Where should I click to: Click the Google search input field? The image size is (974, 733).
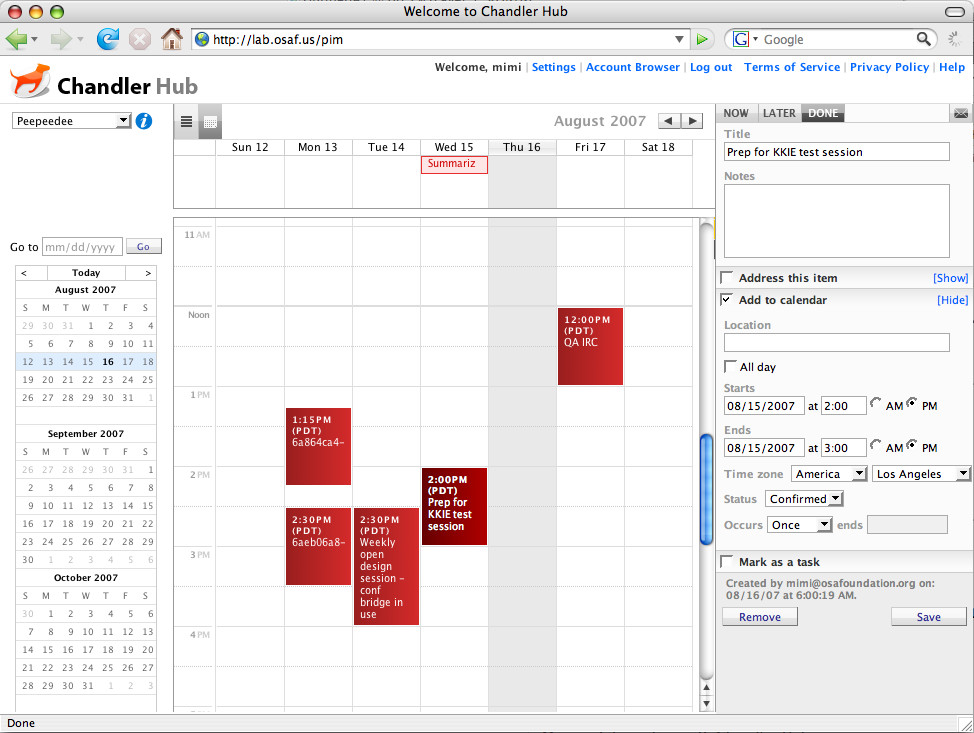click(x=837, y=39)
